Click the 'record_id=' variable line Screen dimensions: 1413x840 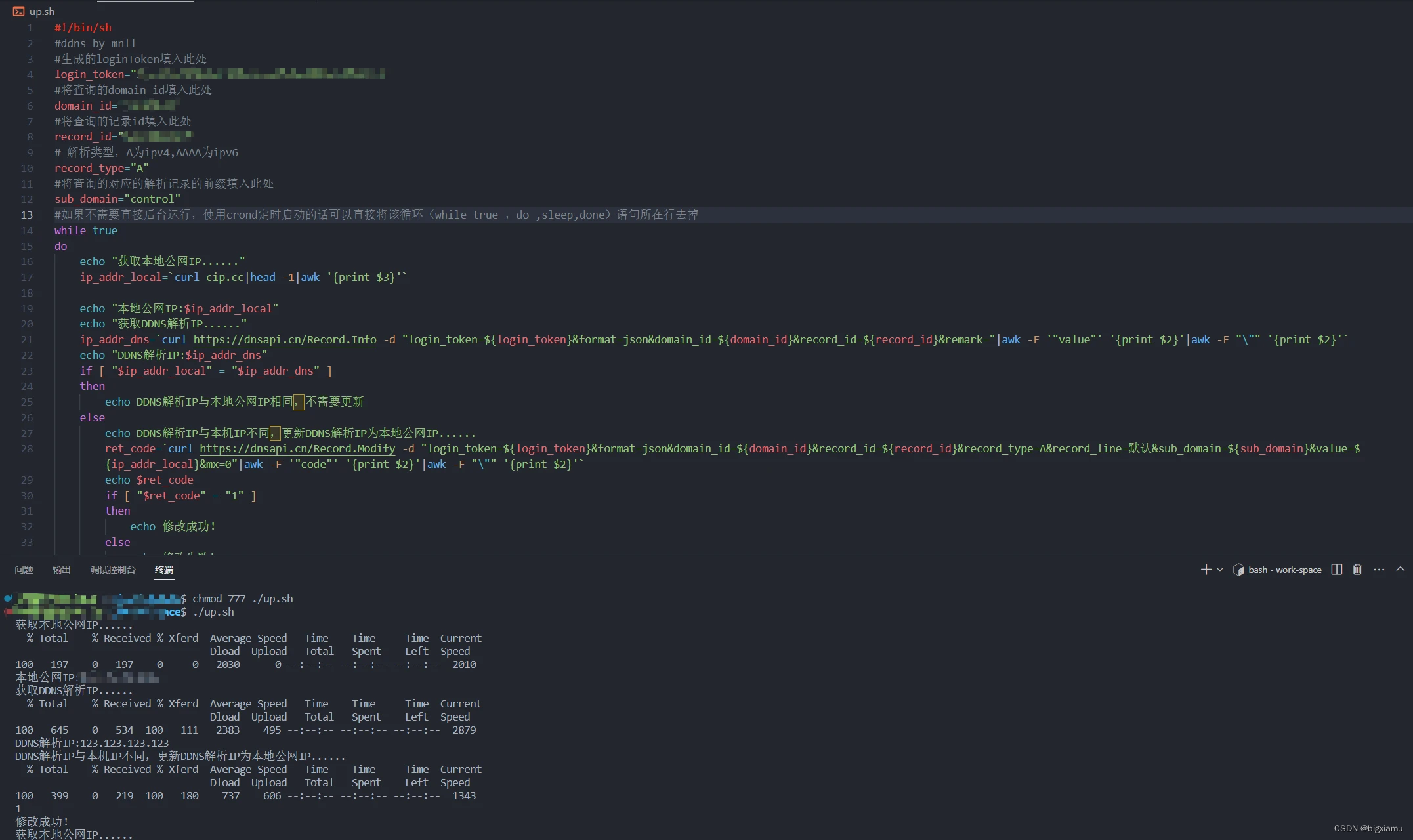[123, 136]
